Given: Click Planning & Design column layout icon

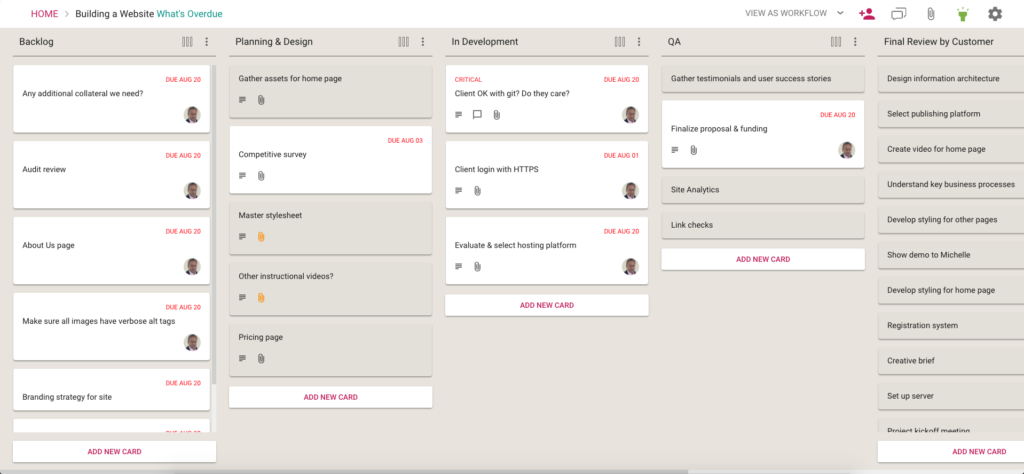Looking at the screenshot, I should (x=404, y=42).
